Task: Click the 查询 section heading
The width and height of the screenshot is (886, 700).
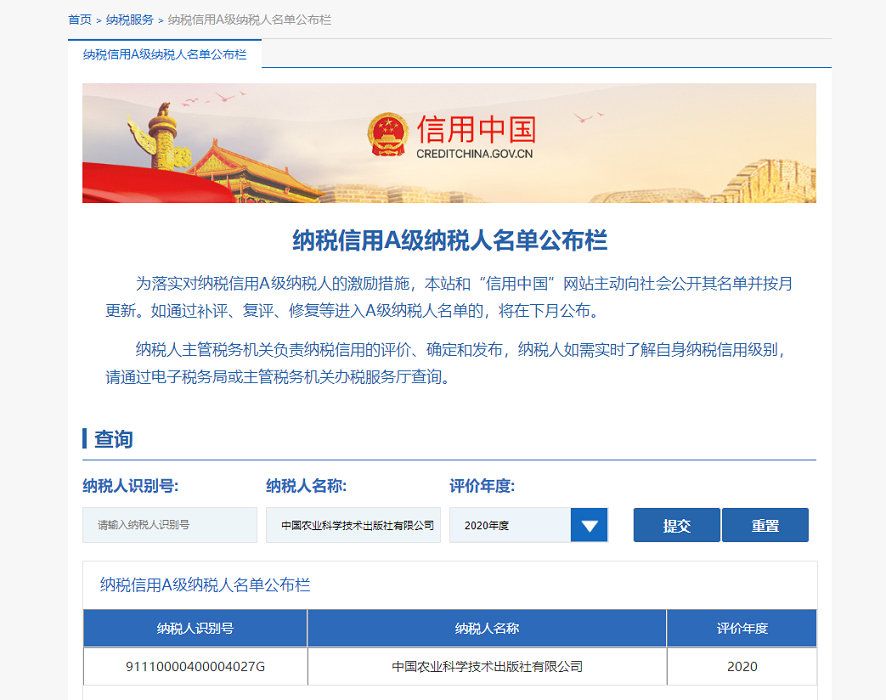Action: pyautogui.click(x=113, y=439)
